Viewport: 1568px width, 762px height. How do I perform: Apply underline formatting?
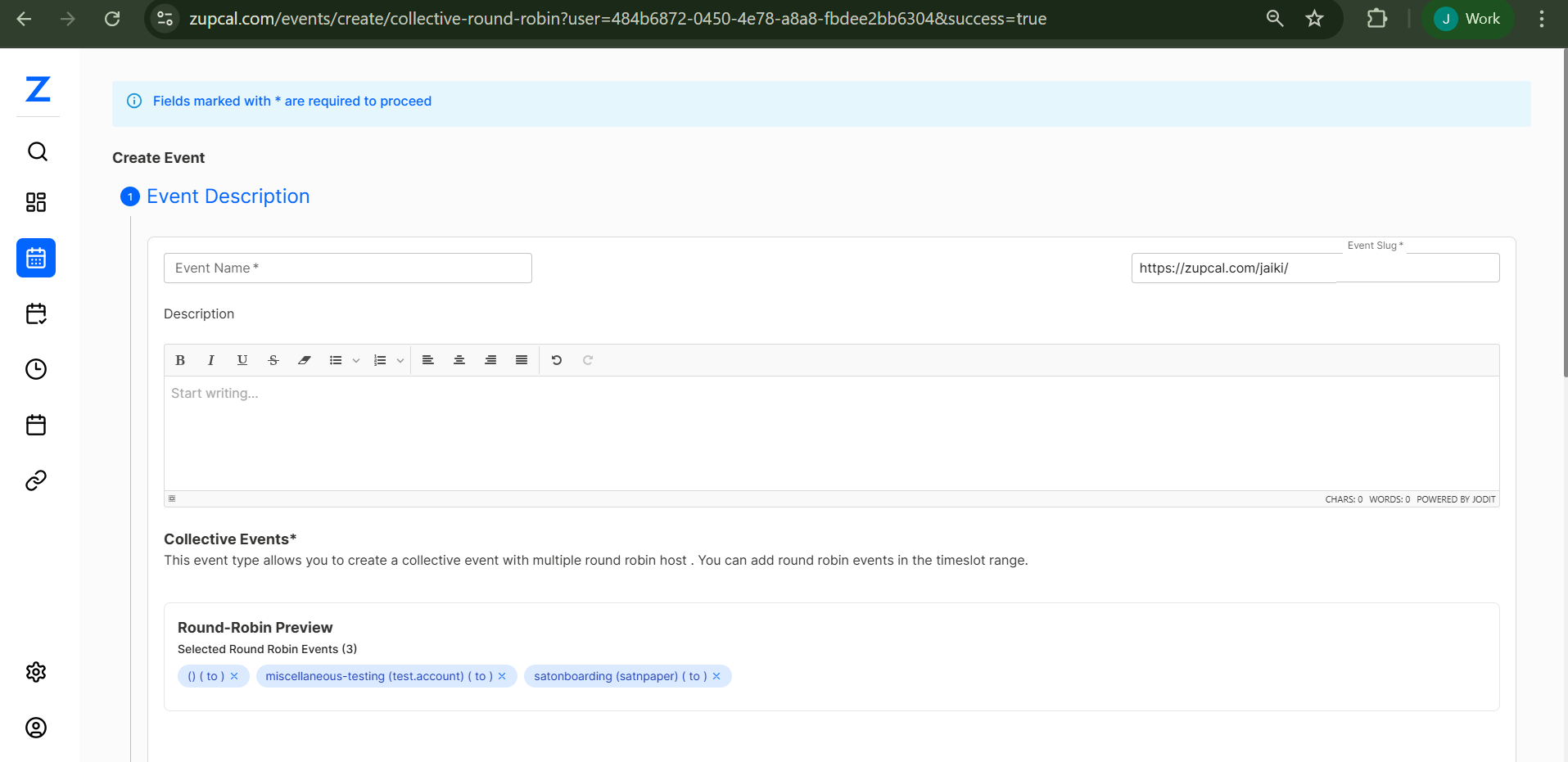(x=242, y=360)
